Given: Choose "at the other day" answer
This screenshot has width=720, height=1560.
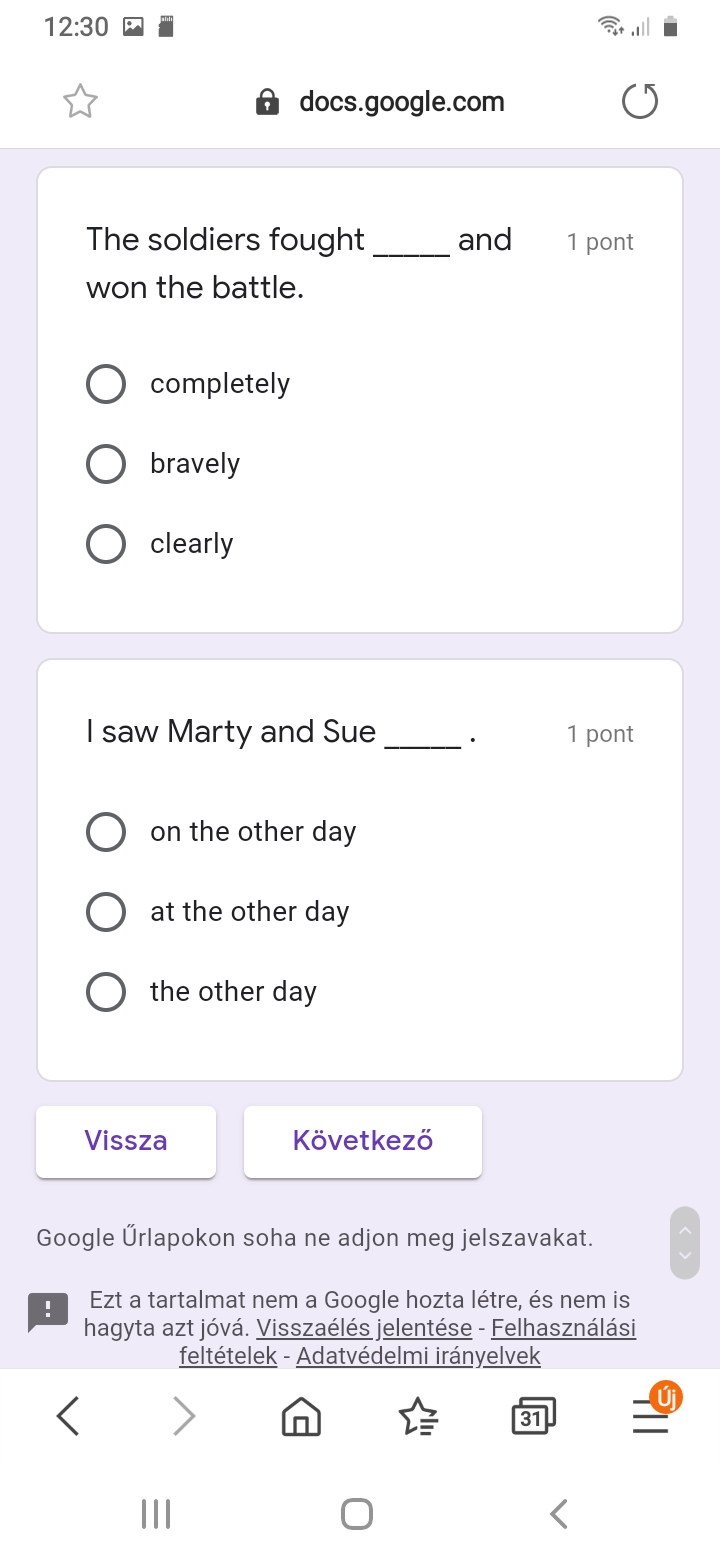Looking at the screenshot, I should (106, 912).
